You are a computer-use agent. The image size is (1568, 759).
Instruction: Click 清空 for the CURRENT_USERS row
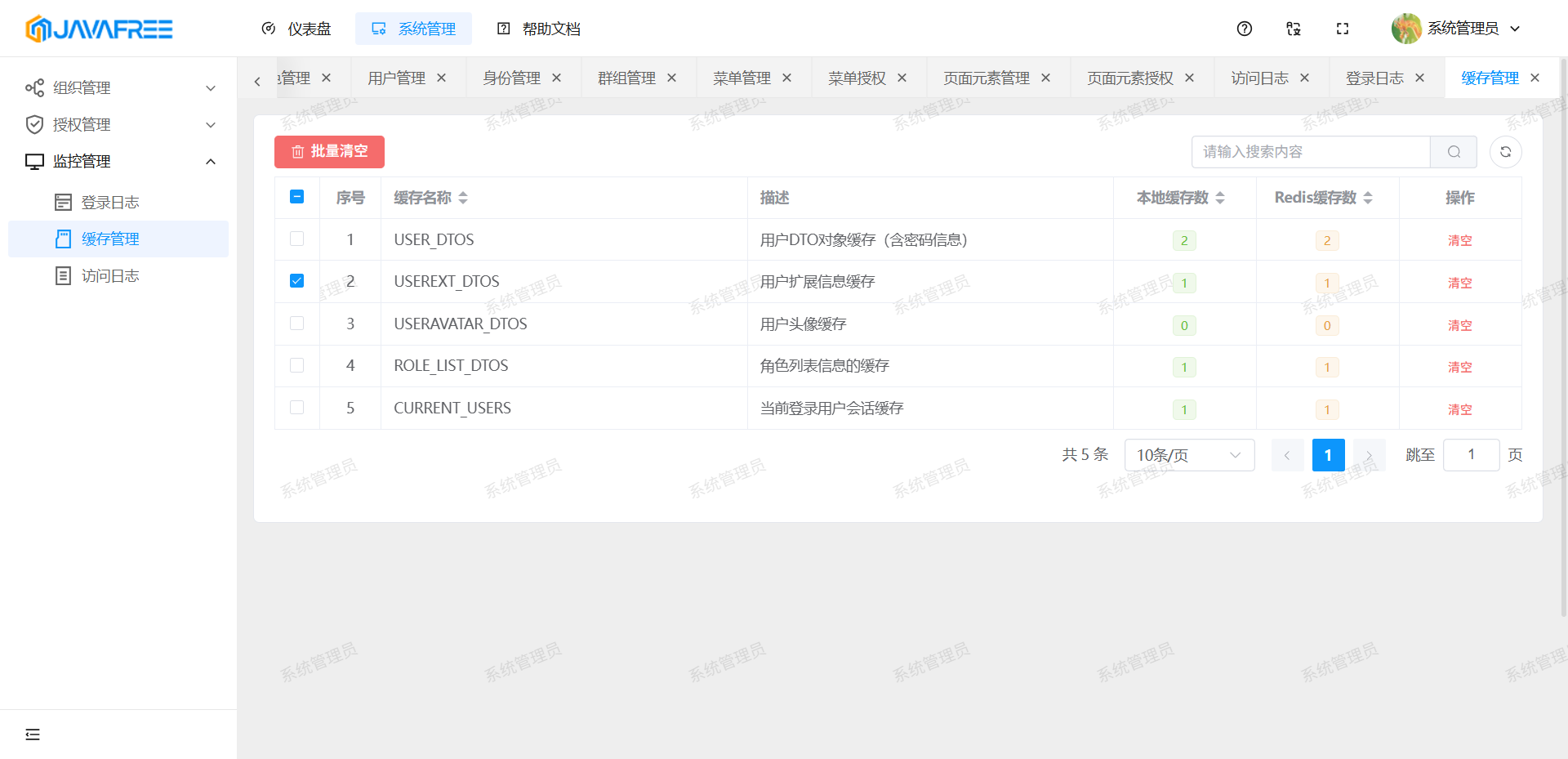[x=1459, y=409]
